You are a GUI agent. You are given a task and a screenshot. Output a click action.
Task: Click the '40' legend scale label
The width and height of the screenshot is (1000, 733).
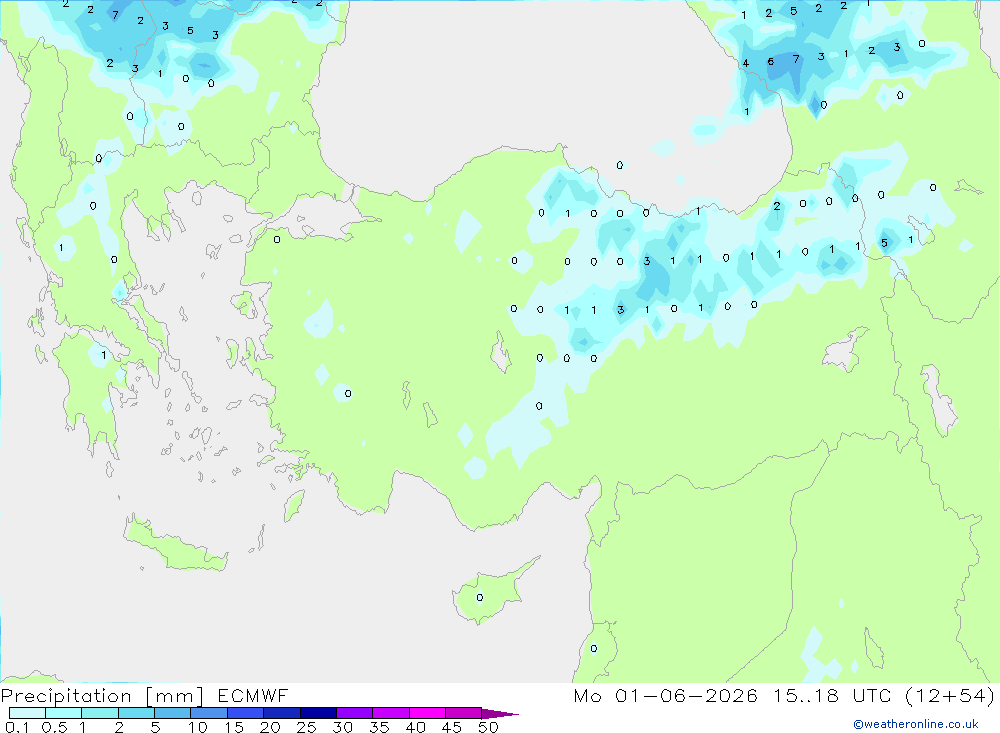(x=415, y=727)
